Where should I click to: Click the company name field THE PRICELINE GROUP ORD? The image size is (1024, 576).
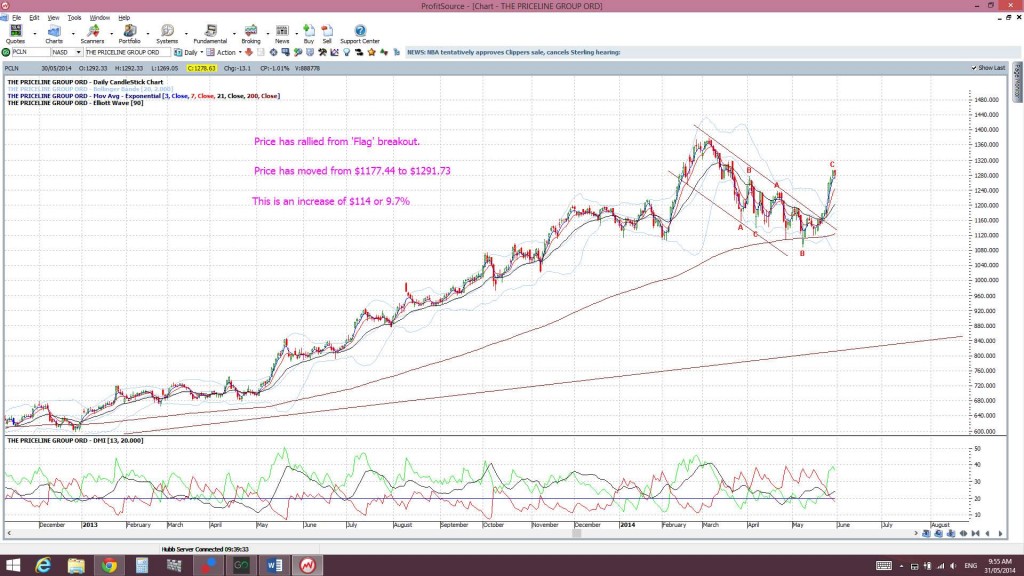point(127,52)
